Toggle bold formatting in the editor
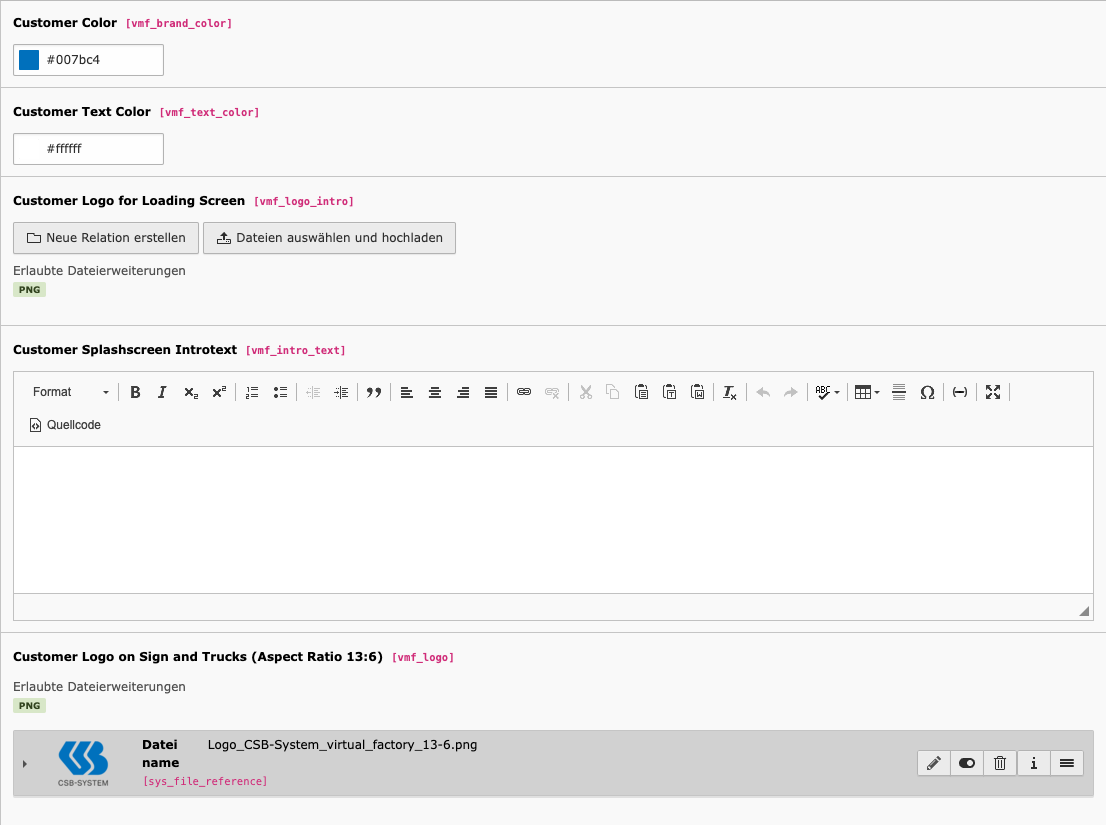Viewport: 1106px width, 825px height. point(135,393)
